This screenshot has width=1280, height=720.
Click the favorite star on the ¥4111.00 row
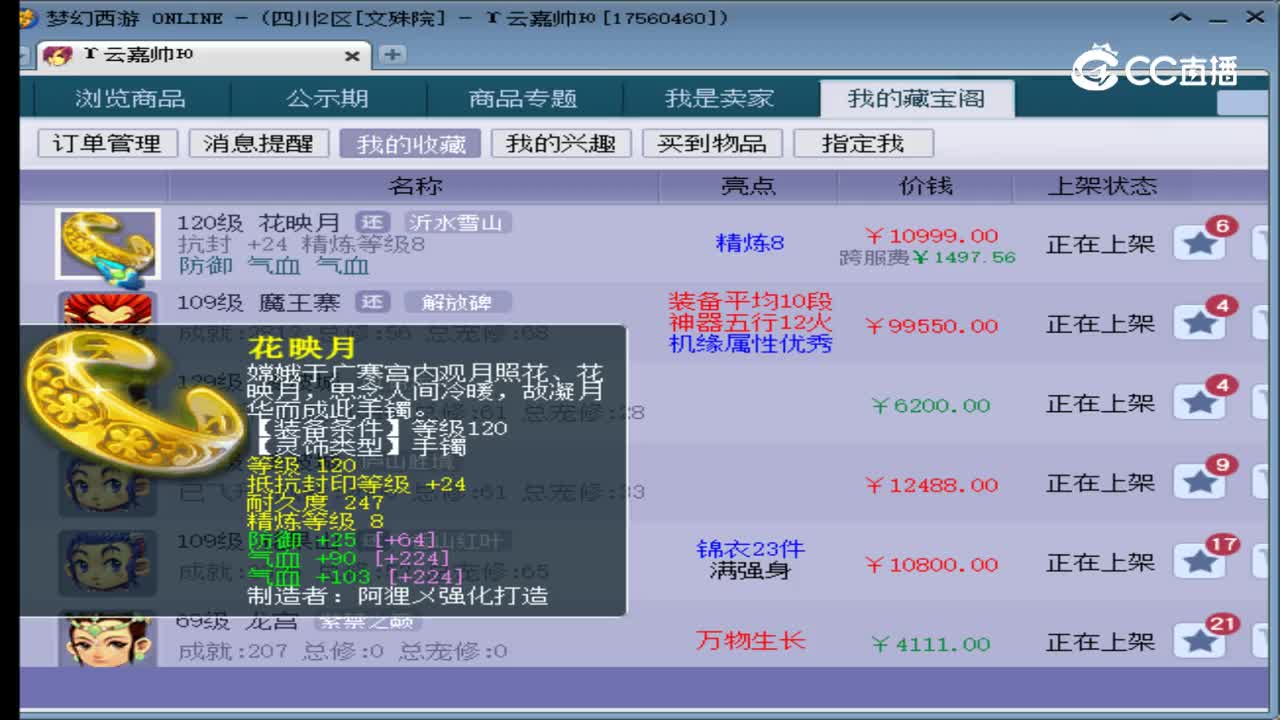point(1199,642)
